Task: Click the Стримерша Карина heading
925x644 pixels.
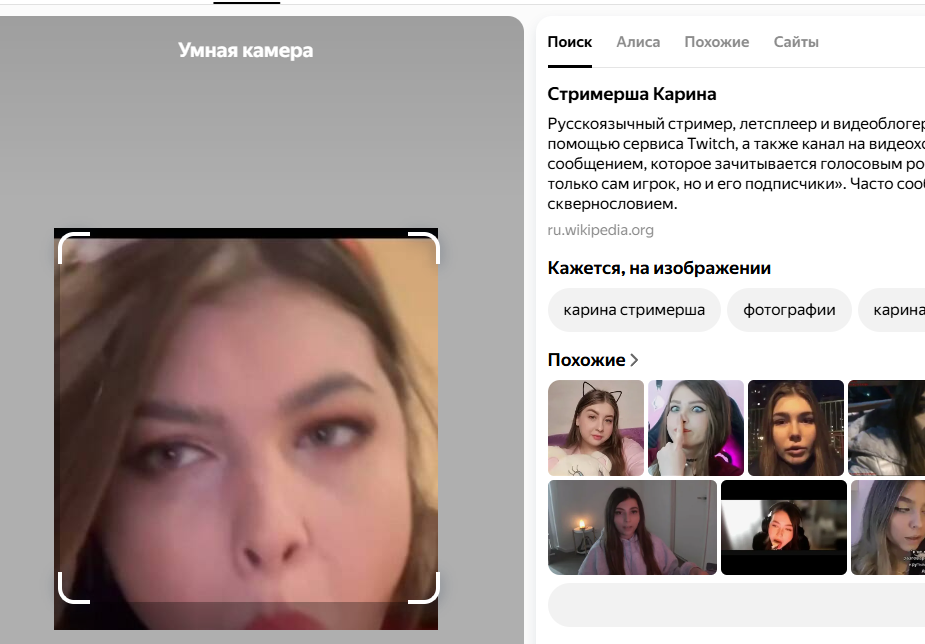Action: click(x=631, y=94)
